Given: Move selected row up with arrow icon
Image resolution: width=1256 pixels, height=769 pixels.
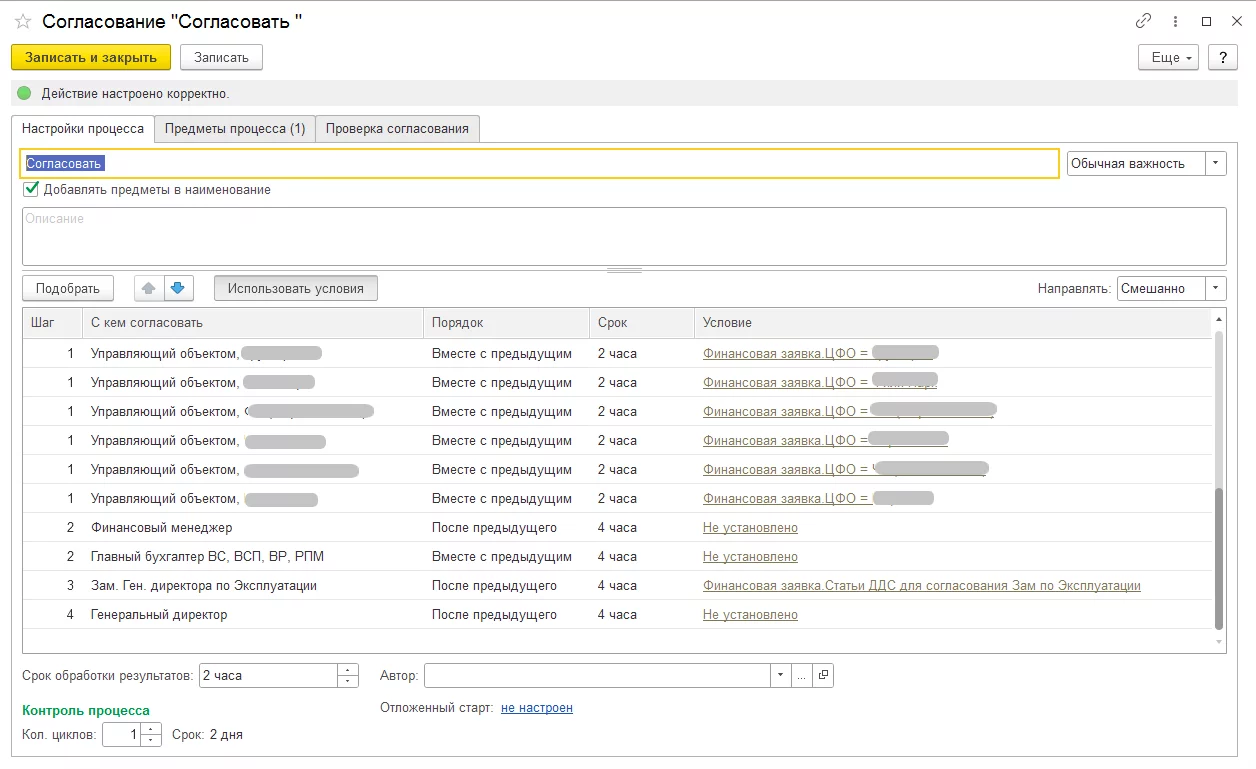Looking at the screenshot, I should (x=148, y=288).
